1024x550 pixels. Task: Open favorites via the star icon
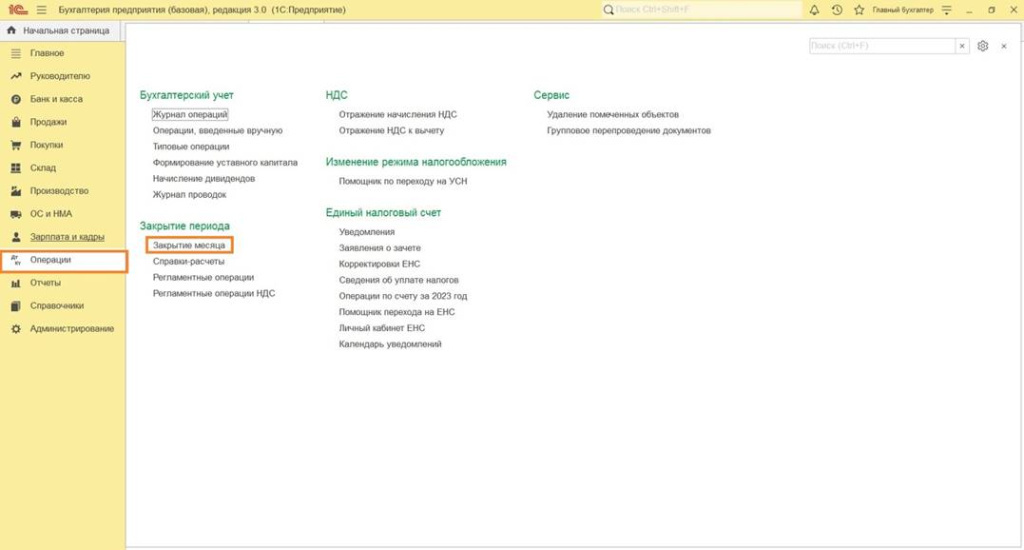[858, 9]
